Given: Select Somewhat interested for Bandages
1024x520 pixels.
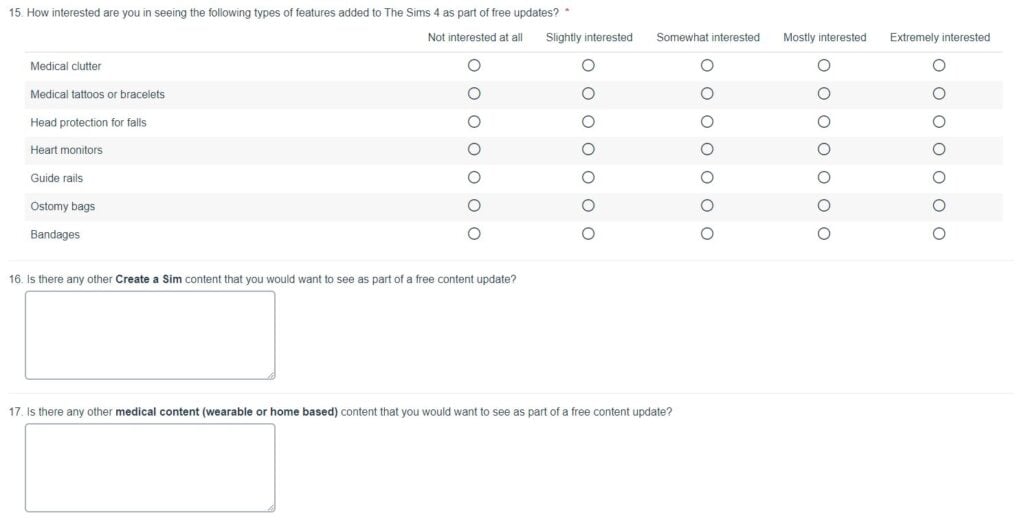Looking at the screenshot, I should point(707,234).
